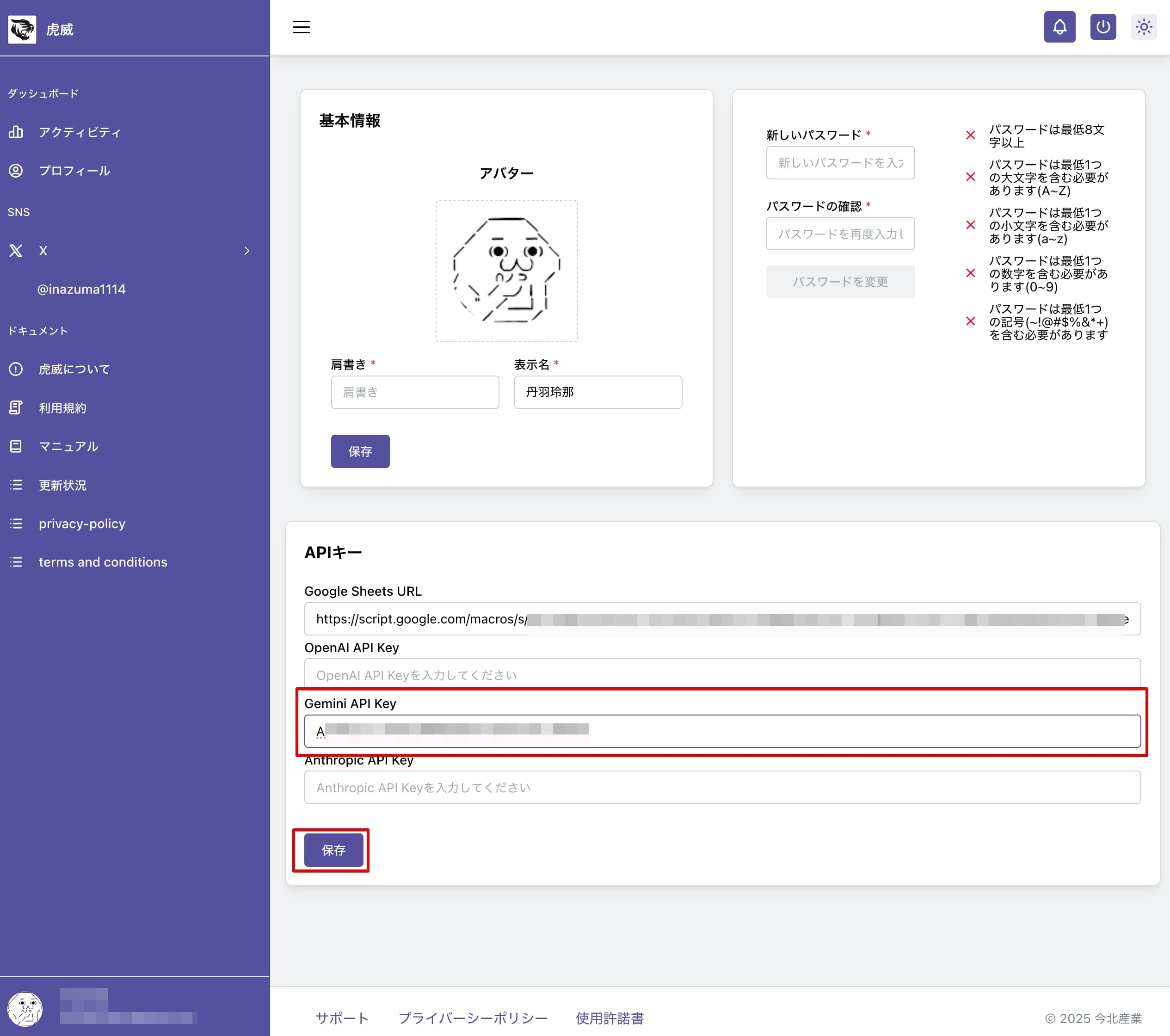The width and height of the screenshot is (1170, 1036).
Task: Open 利用規約 menu item
Action: click(x=62, y=408)
